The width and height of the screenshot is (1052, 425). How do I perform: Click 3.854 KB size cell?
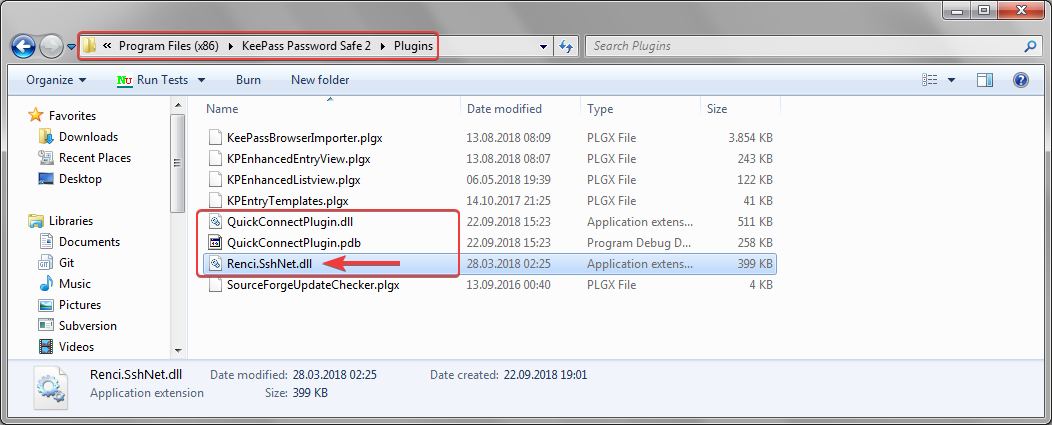(750, 138)
